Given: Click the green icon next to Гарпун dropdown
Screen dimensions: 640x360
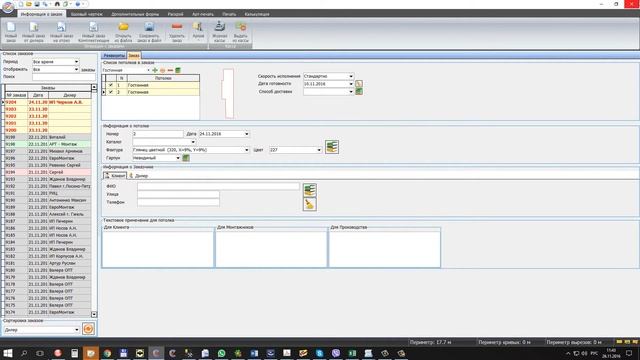Looking at the screenshot, I should point(186,158).
